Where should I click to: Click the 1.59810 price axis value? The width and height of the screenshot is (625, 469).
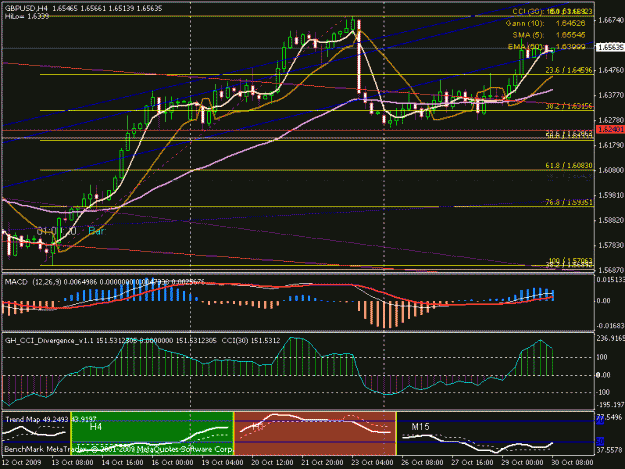pos(611,195)
